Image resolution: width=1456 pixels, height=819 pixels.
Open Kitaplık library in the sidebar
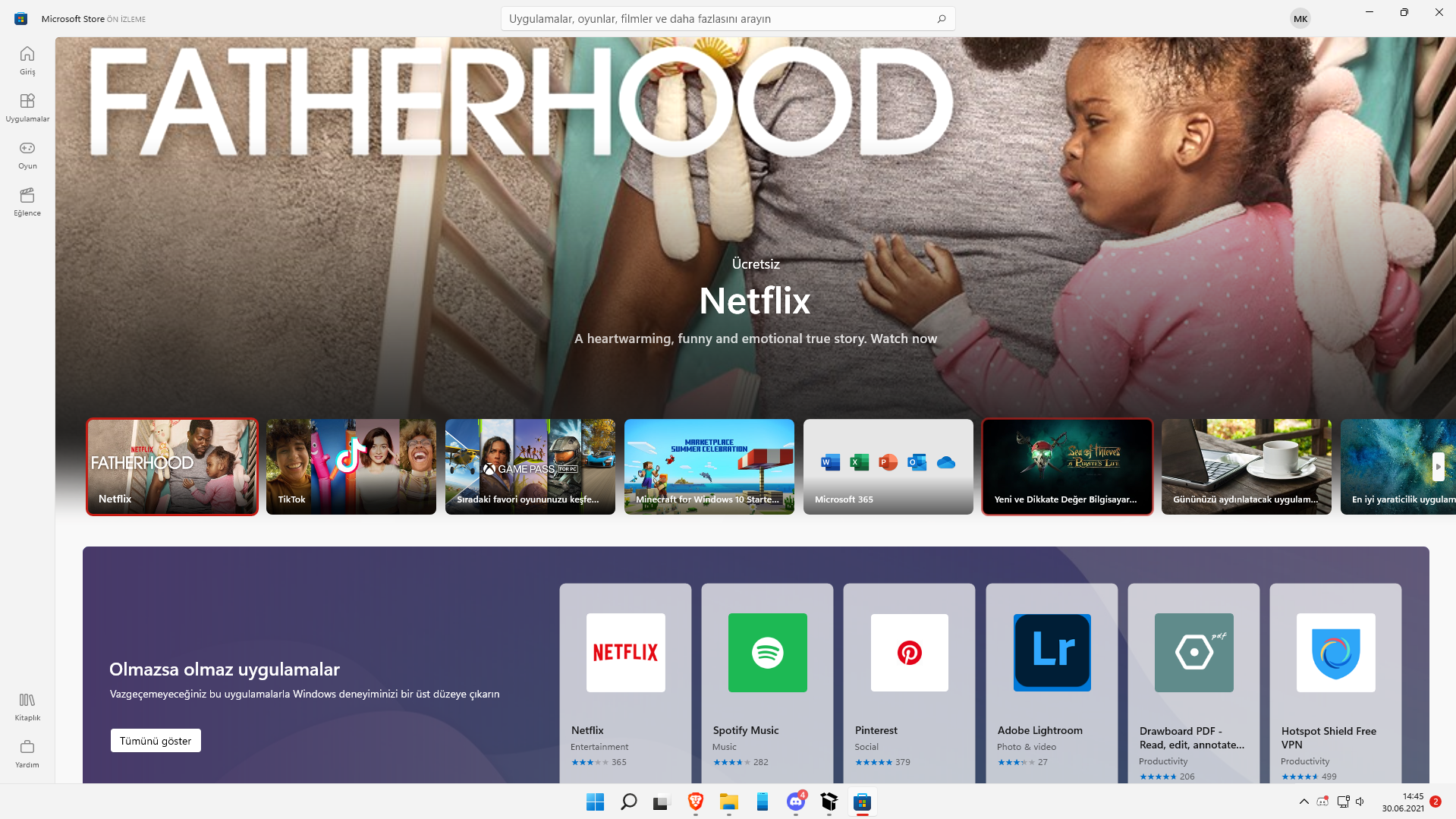click(x=27, y=707)
